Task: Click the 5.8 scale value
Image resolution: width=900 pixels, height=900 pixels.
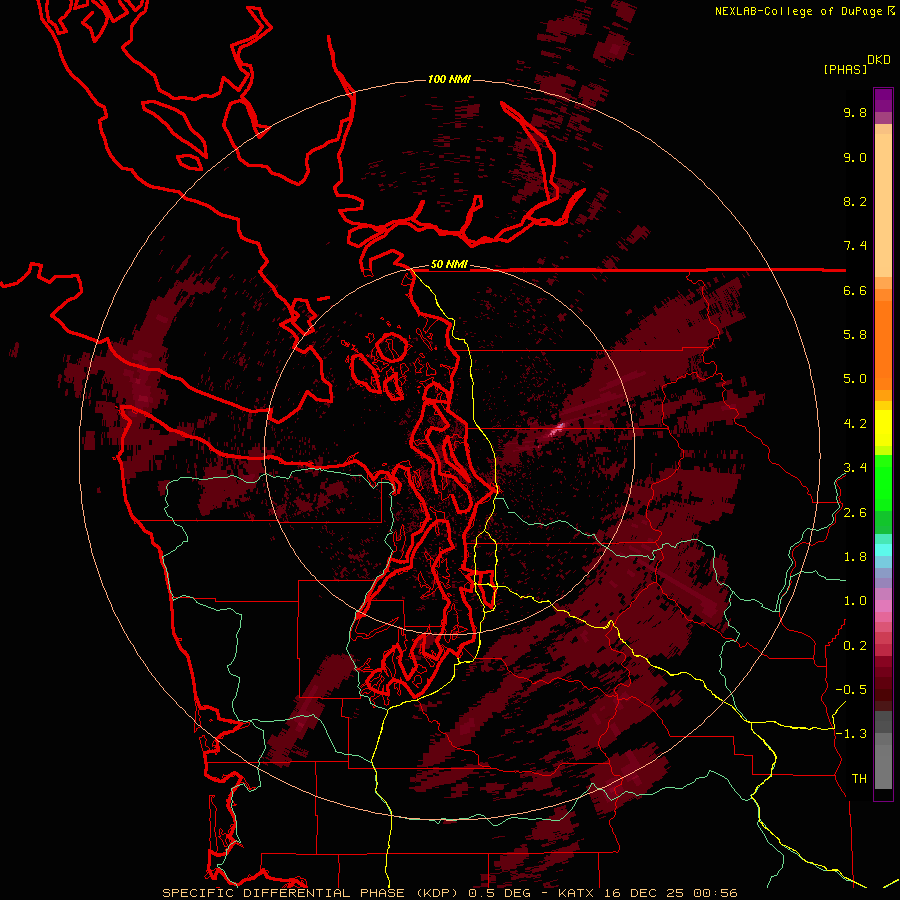Action: (x=855, y=335)
